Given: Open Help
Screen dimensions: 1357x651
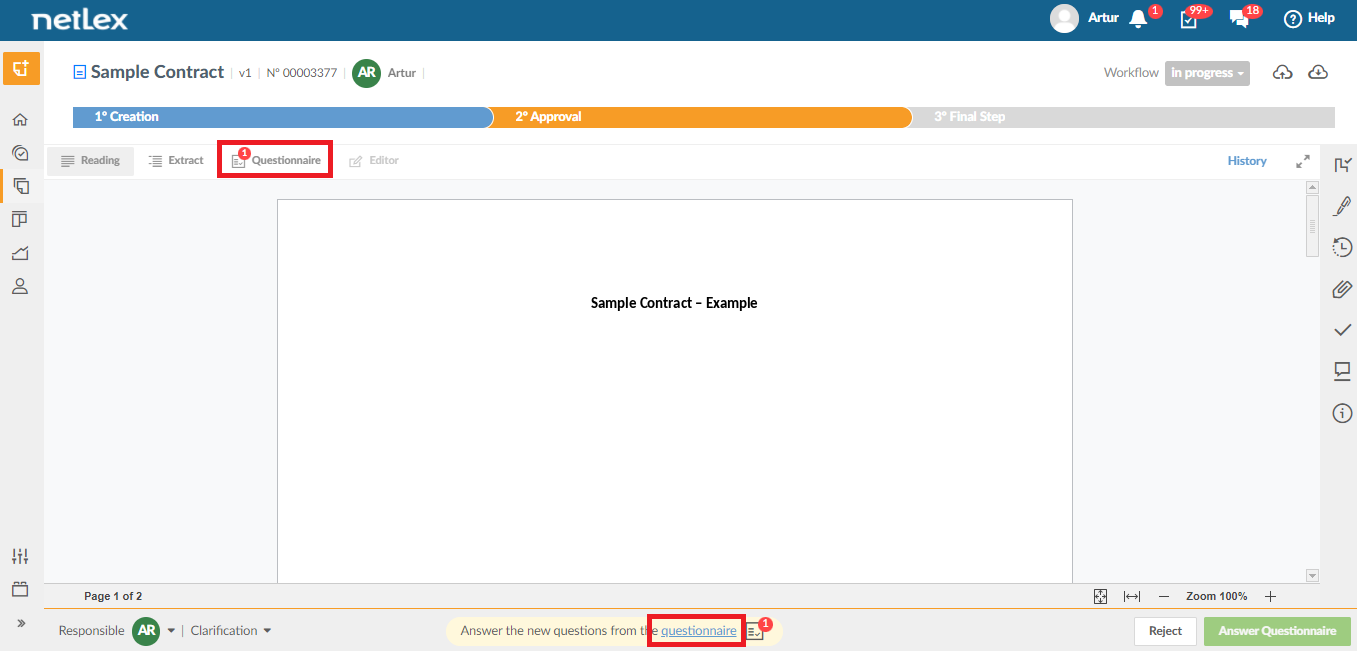Looking at the screenshot, I should [x=1309, y=18].
